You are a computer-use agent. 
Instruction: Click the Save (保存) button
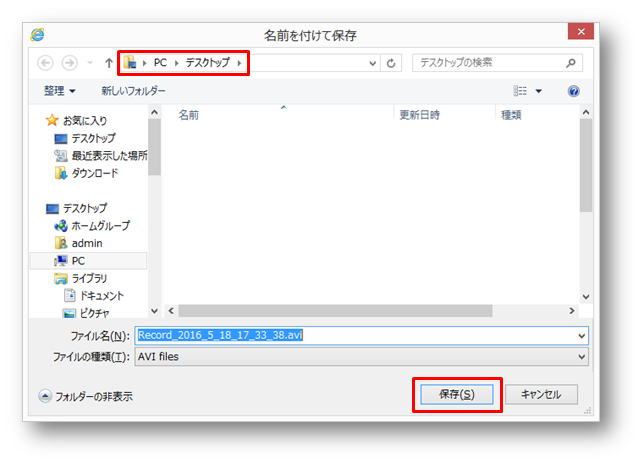[x=457, y=394]
